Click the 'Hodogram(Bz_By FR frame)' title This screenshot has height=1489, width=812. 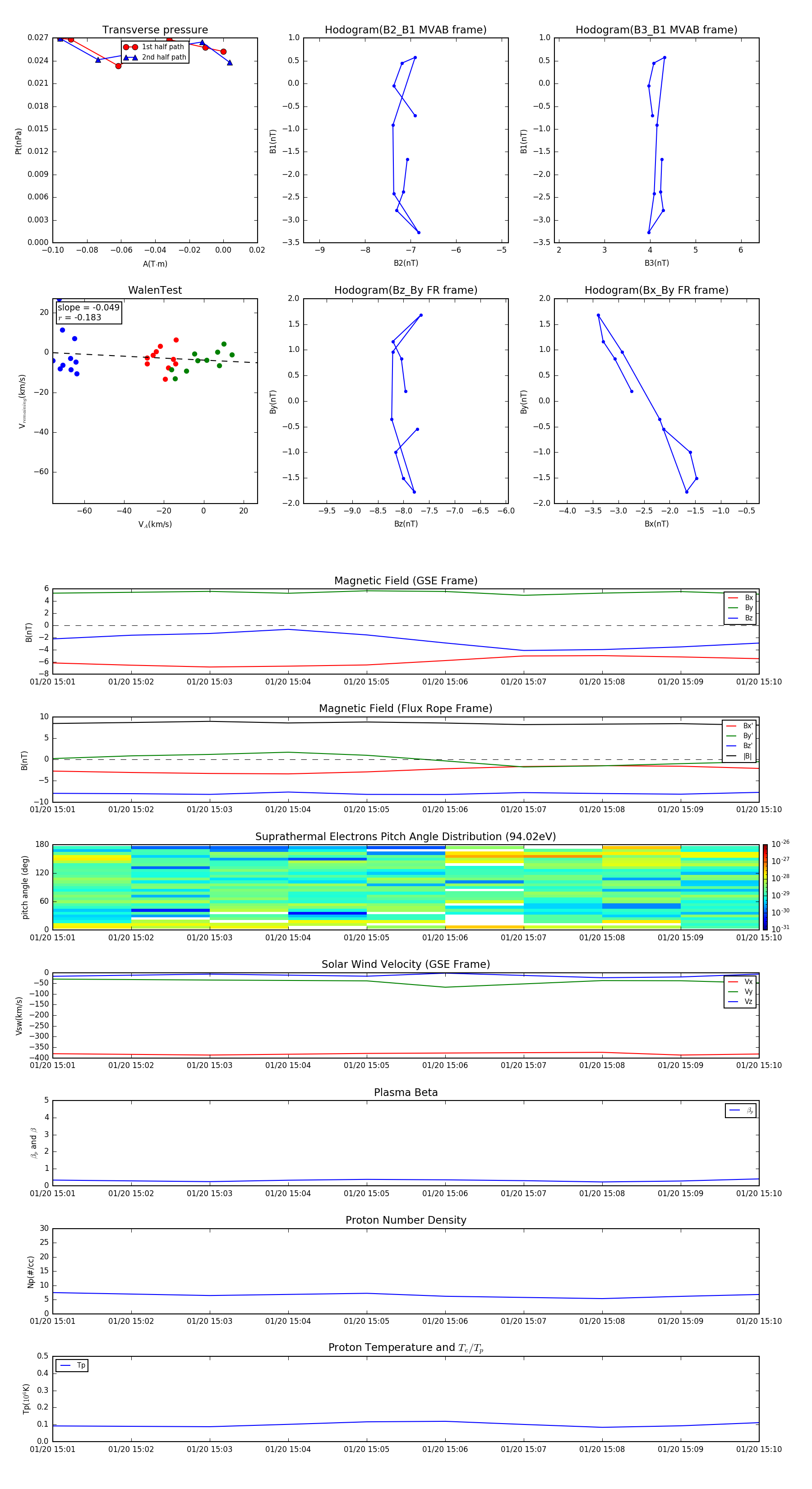tap(406, 290)
